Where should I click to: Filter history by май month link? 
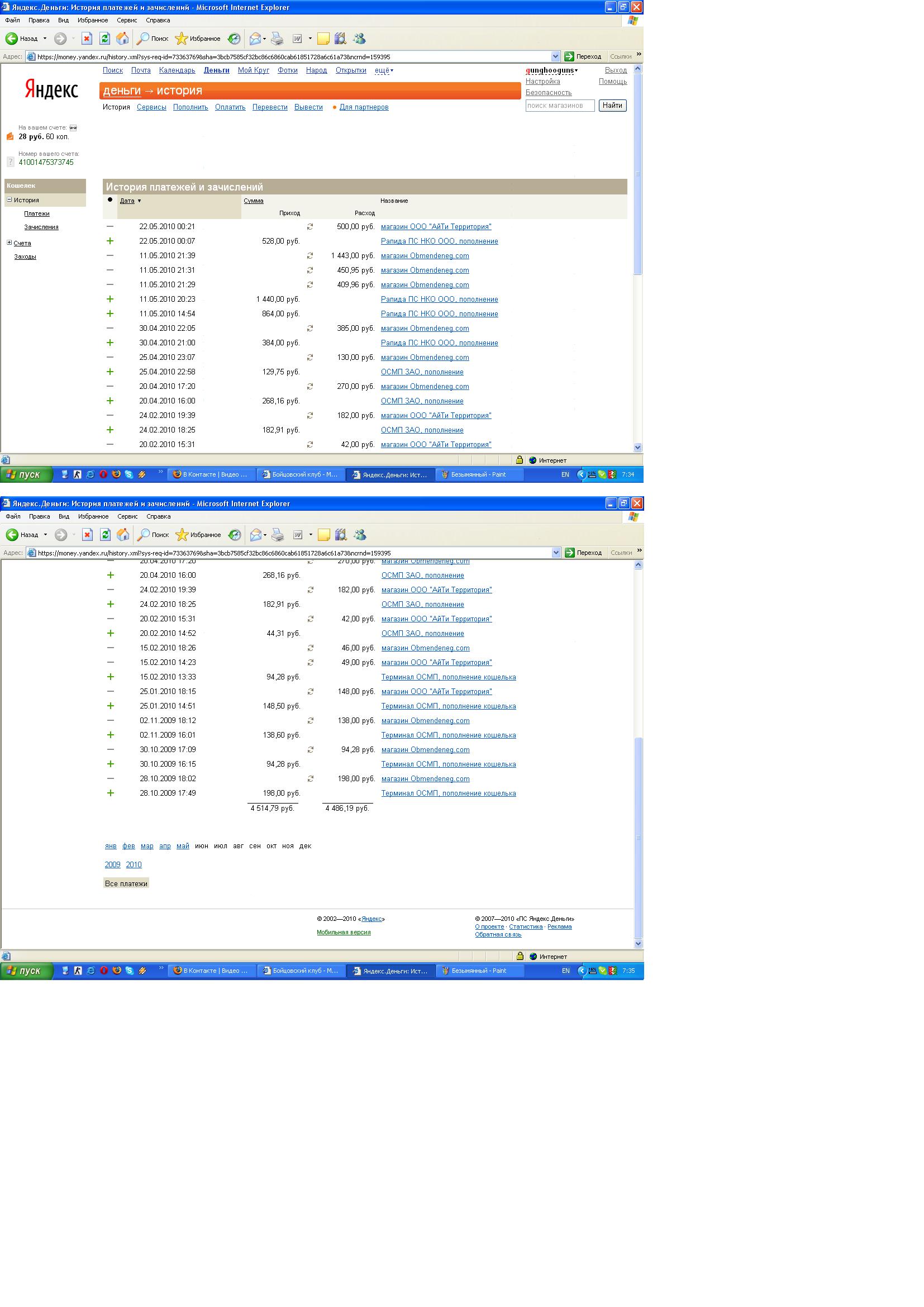pos(183,846)
